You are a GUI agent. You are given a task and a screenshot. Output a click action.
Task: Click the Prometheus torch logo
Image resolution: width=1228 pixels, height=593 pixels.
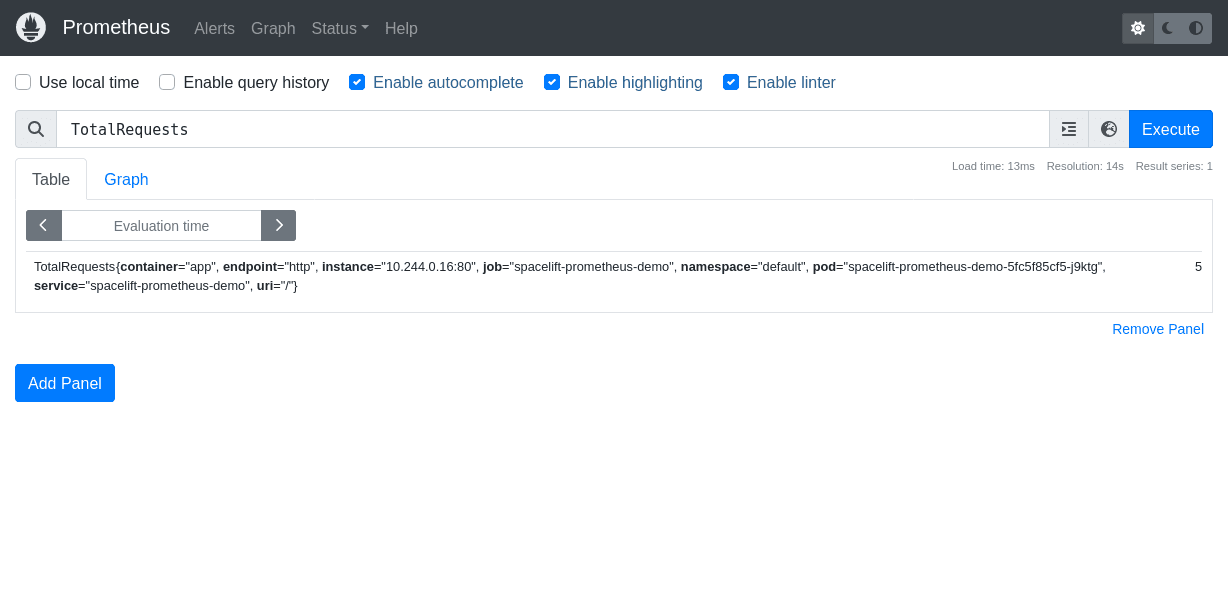coord(30,27)
